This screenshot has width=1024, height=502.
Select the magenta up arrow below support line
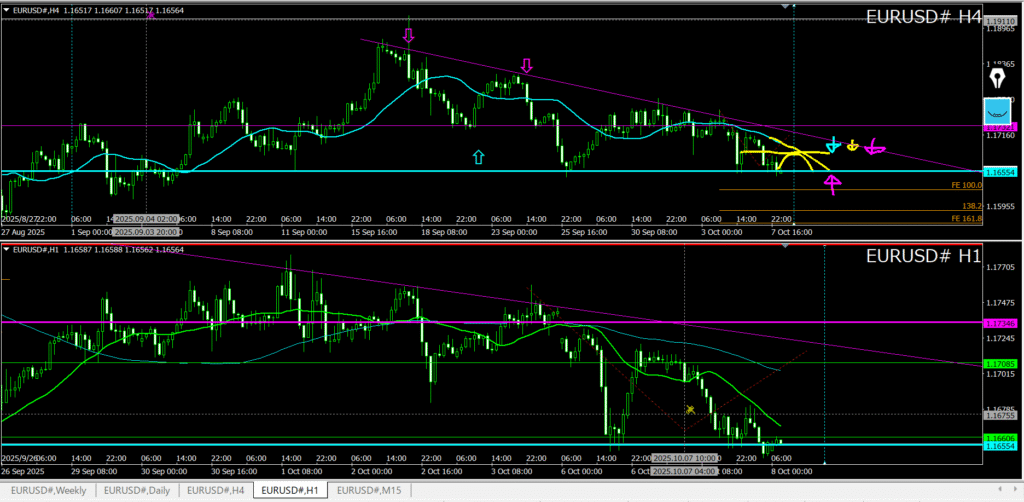click(832, 182)
